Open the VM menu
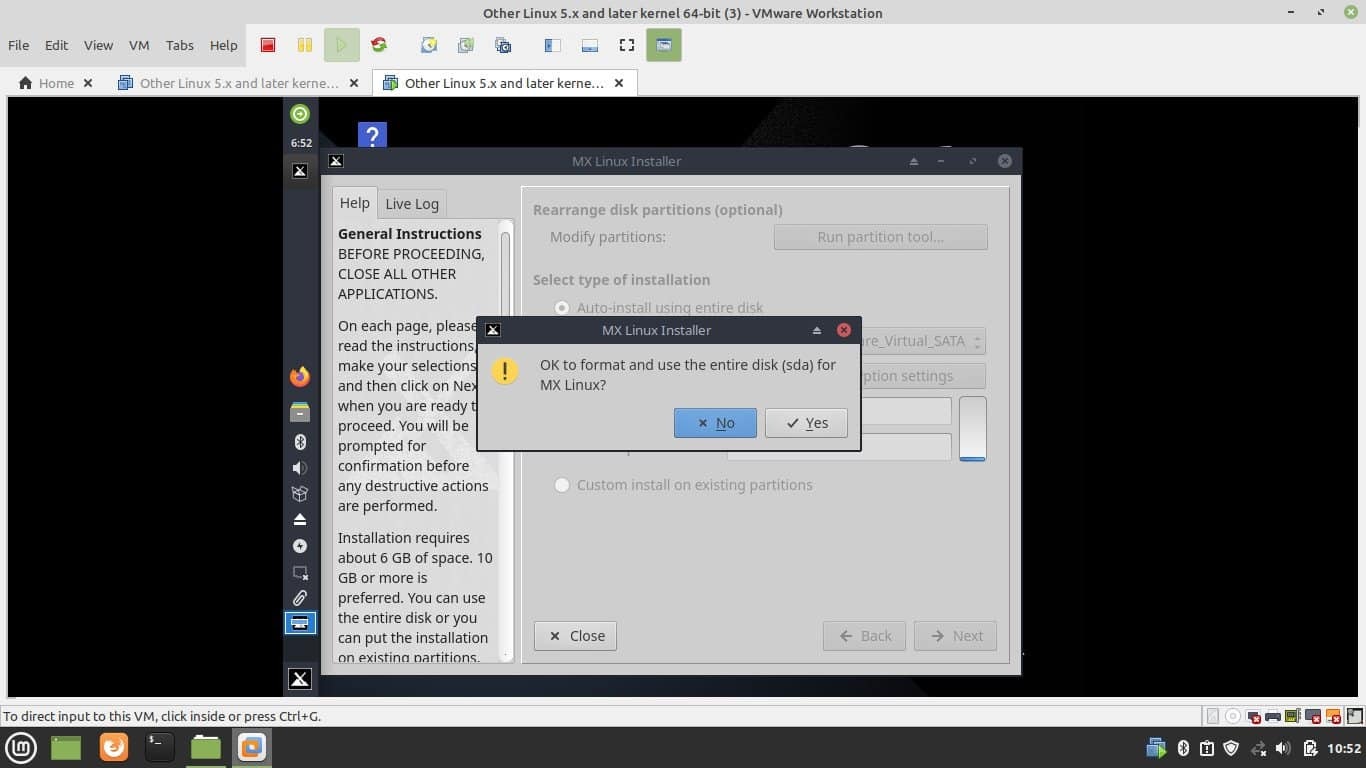Image resolution: width=1366 pixels, height=768 pixels. click(139, 45)
